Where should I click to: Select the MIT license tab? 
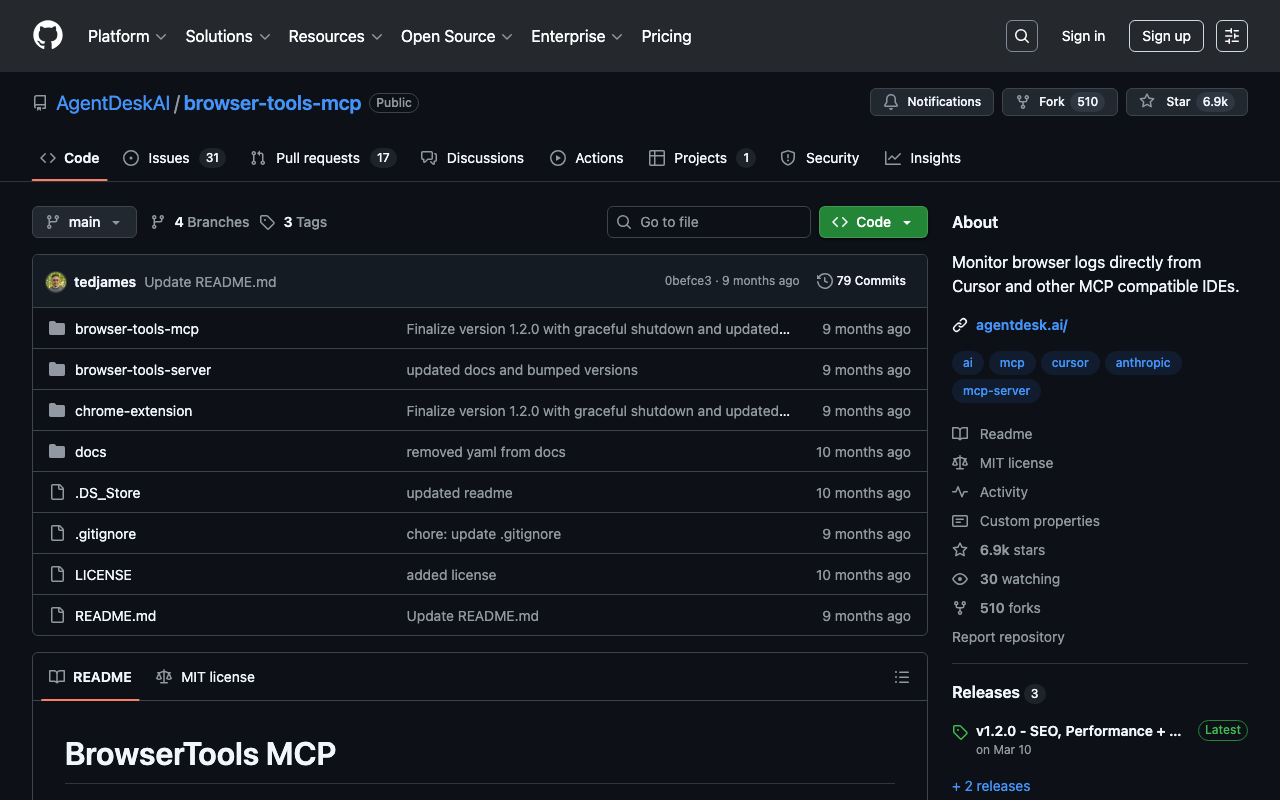(x=206, y=677)
